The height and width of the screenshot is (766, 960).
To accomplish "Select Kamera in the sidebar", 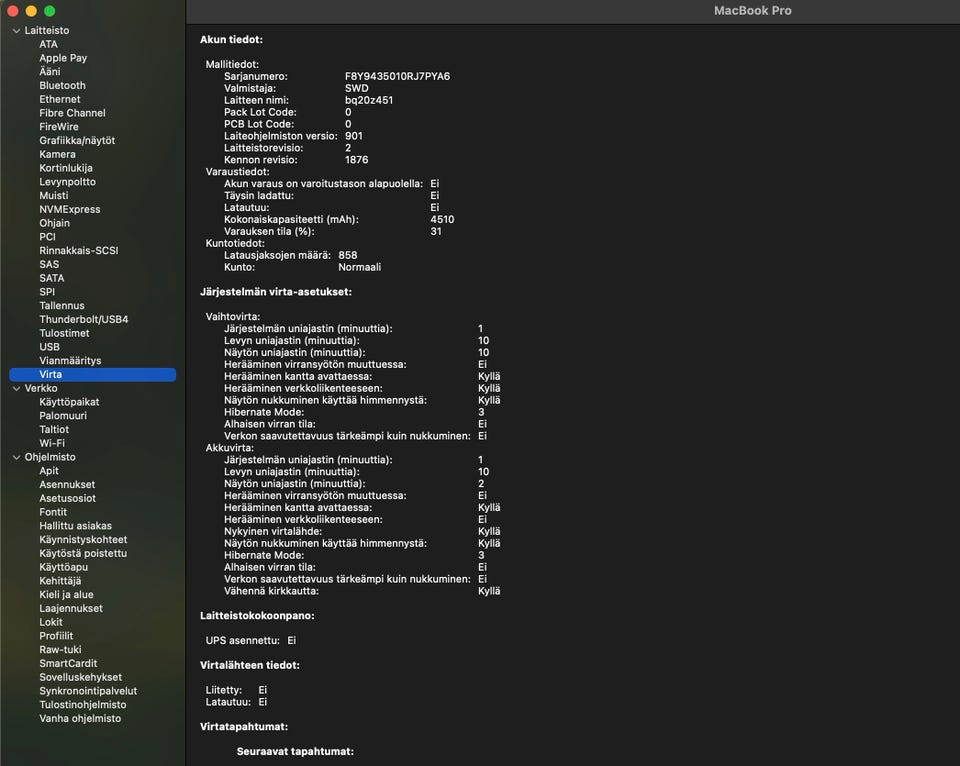I will [x=58, y=154].
